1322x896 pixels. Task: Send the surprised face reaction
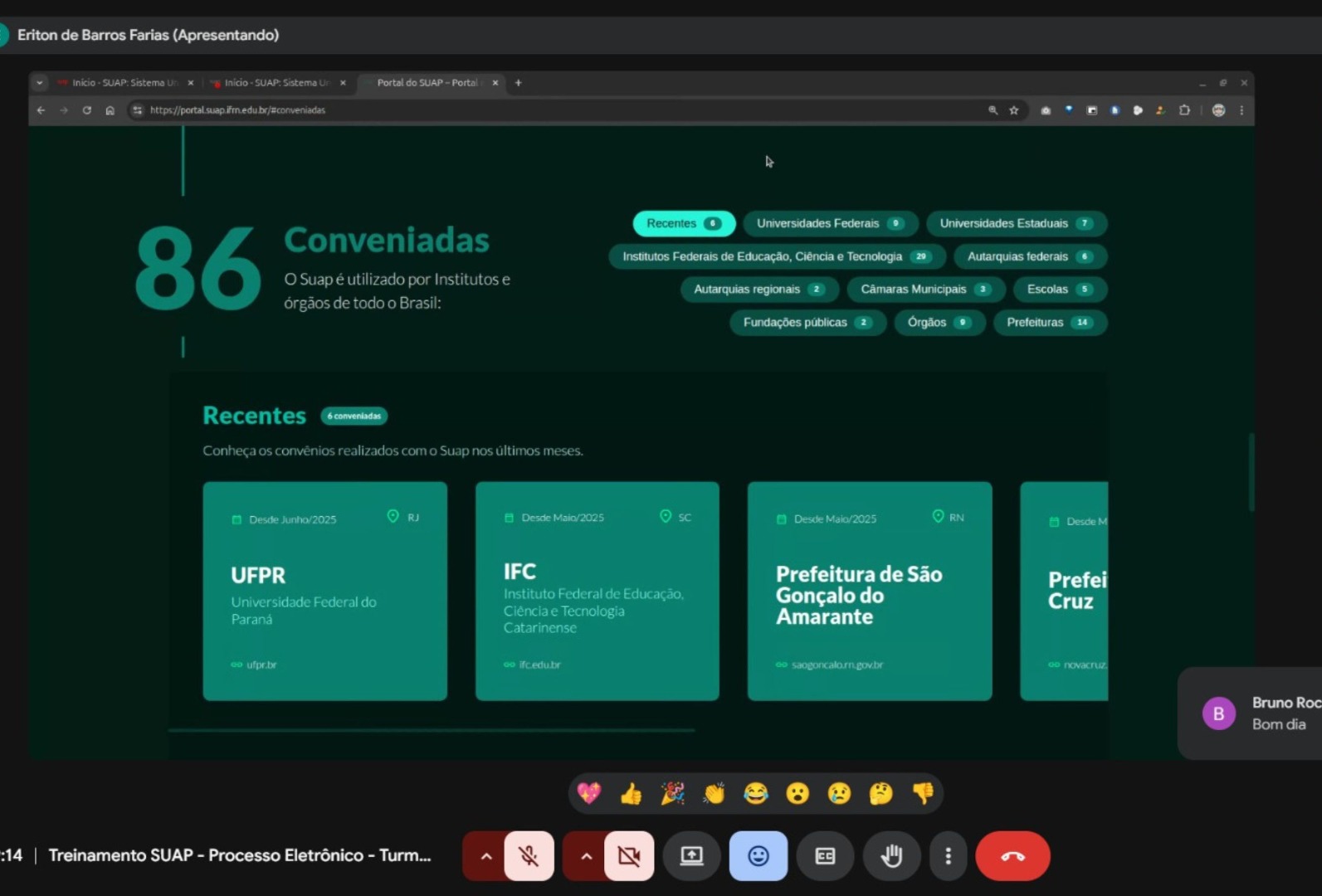click(798, 793)
